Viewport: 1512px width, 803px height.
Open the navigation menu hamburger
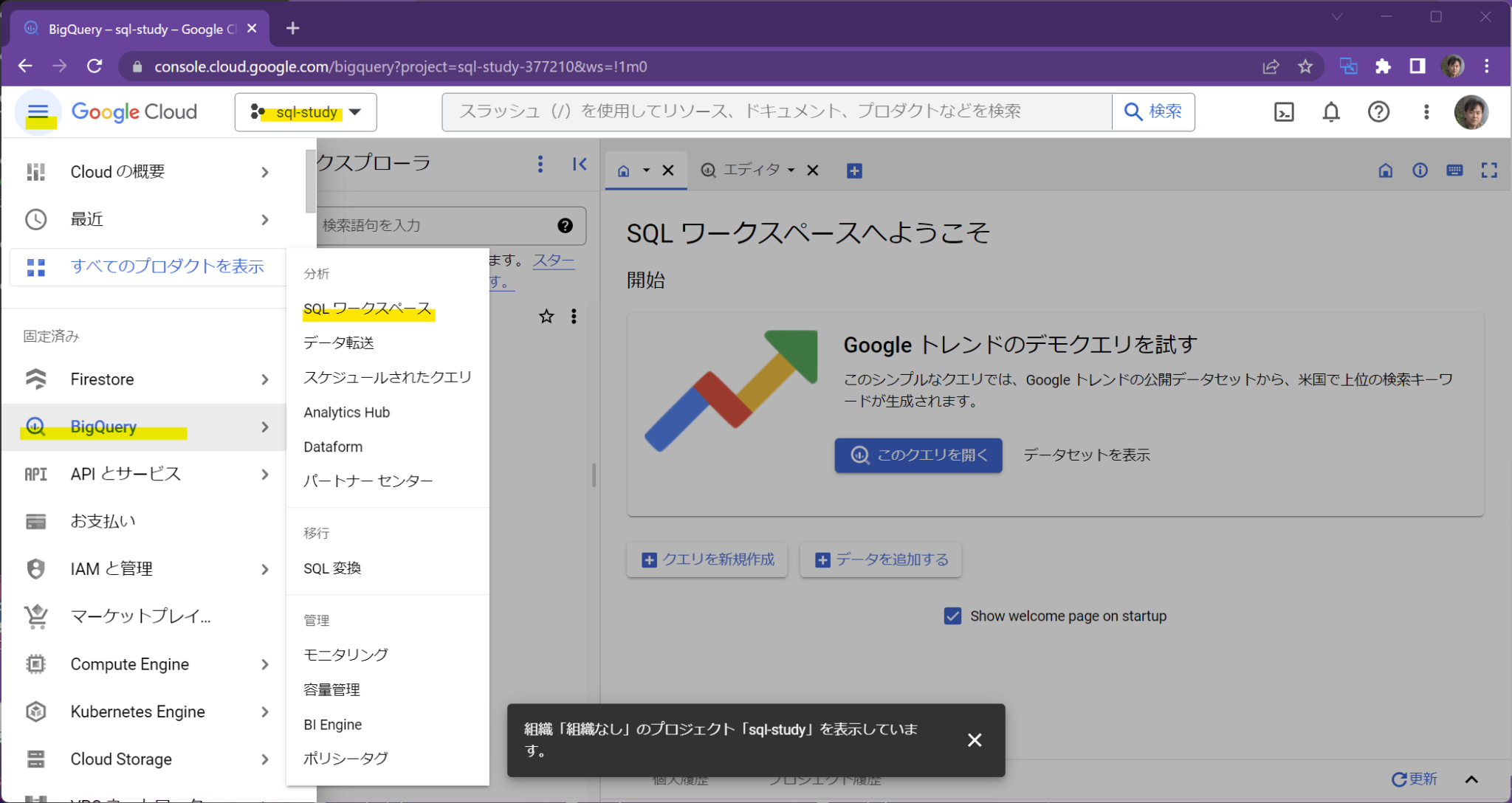[37, 111]
